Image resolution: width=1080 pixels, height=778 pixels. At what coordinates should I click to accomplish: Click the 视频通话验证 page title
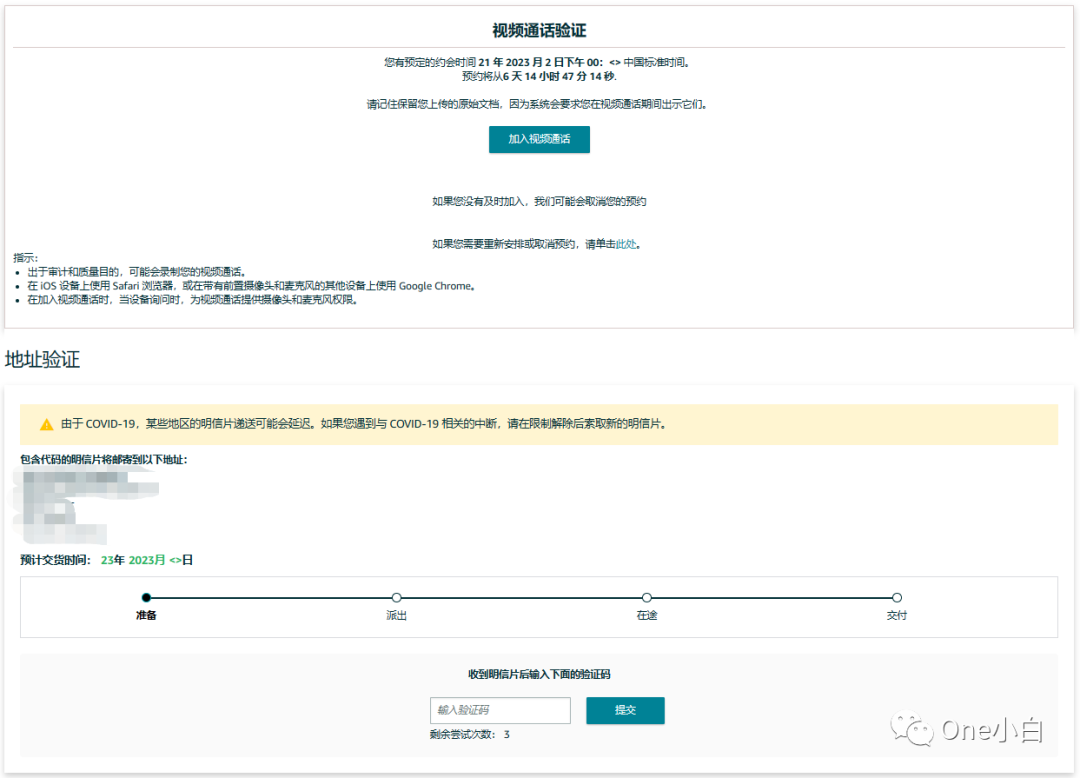[x=538, y=28]
